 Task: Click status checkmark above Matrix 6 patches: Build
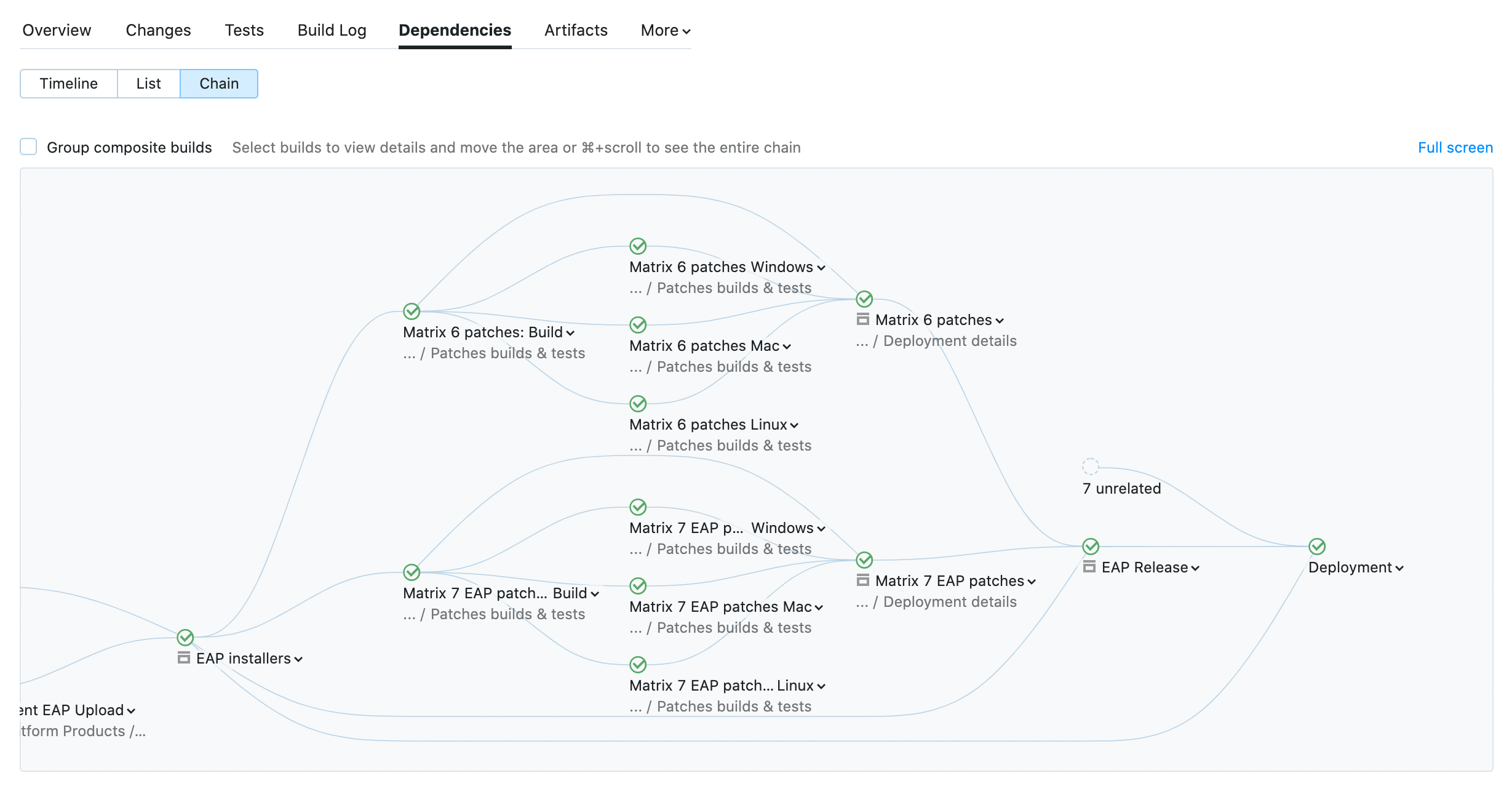point(412,311)
